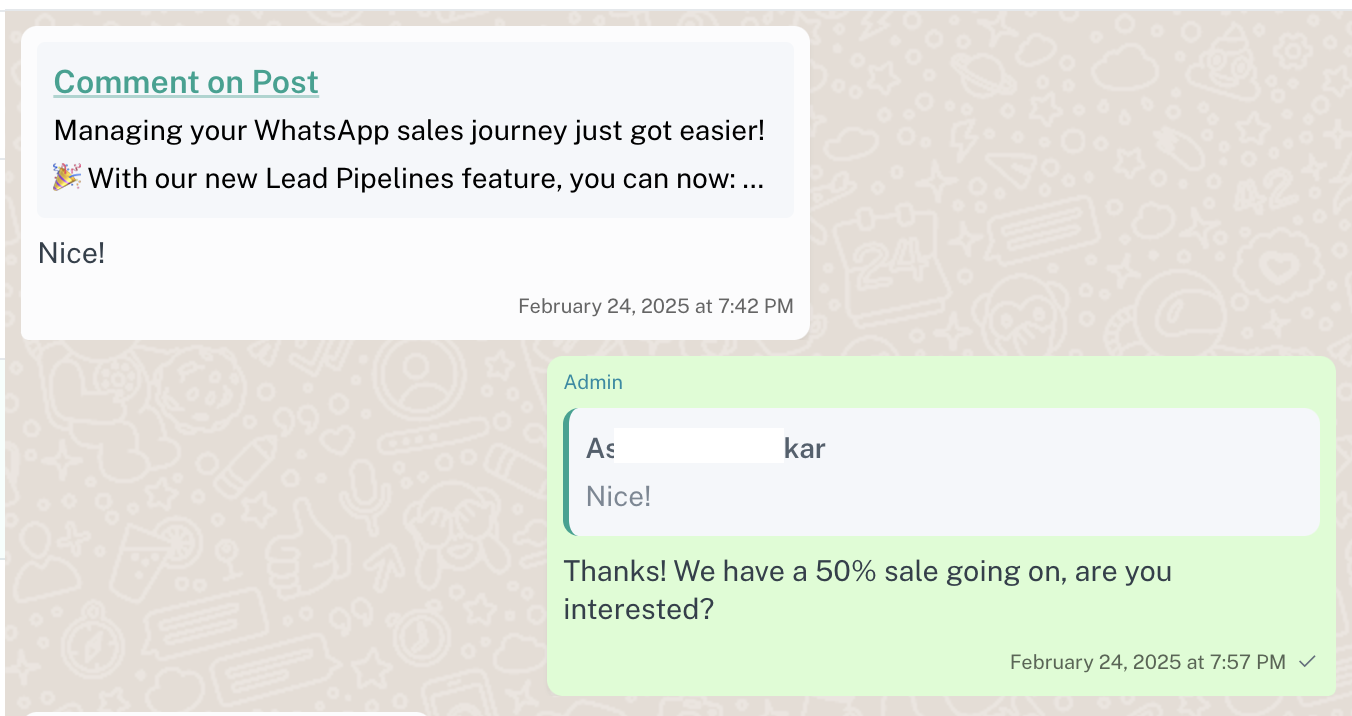This screenshot has height=716, width=1352.
Task: Click the party popper emoji
Action: point(67,178)
